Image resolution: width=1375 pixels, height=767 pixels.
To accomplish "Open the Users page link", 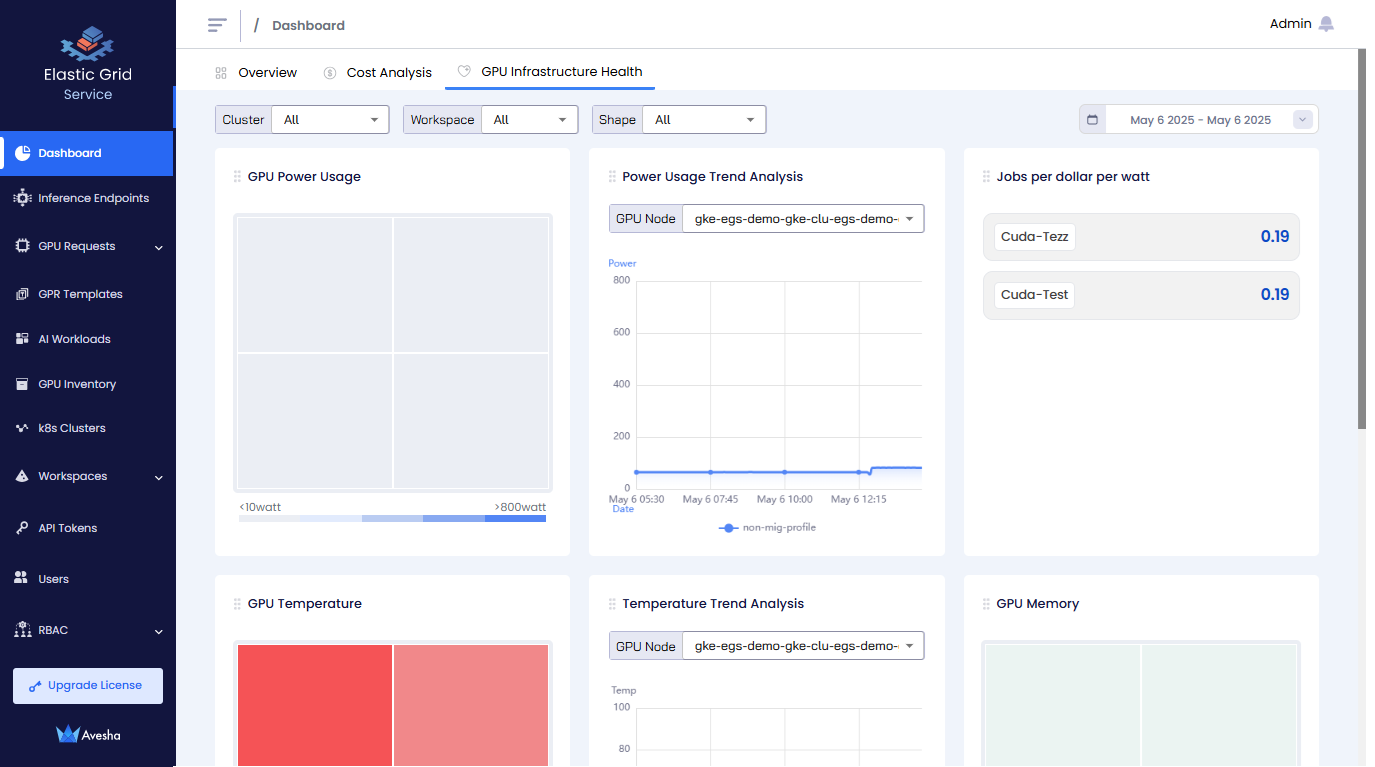I will coord(53,579).
